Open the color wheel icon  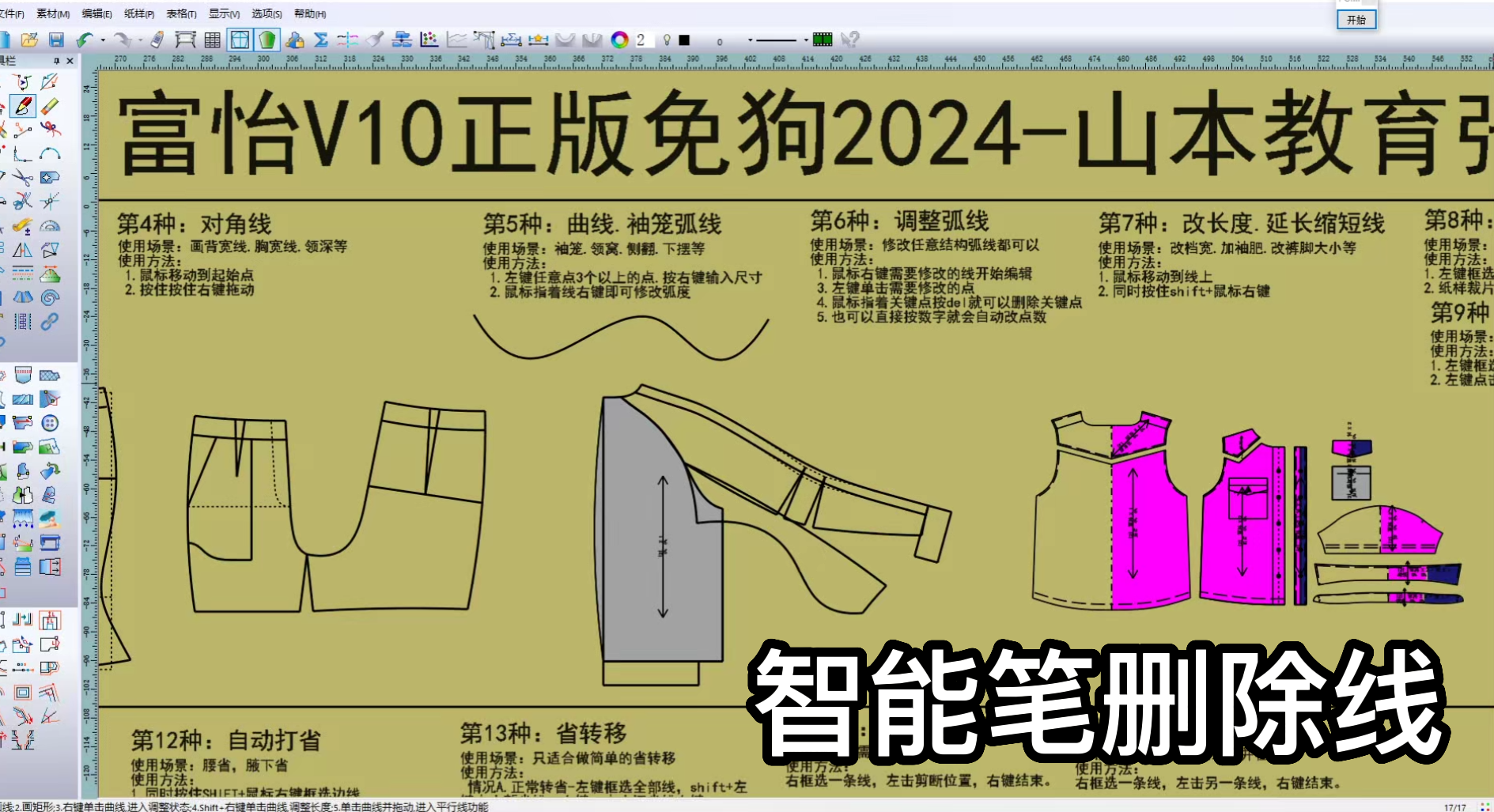pos(619,39)
